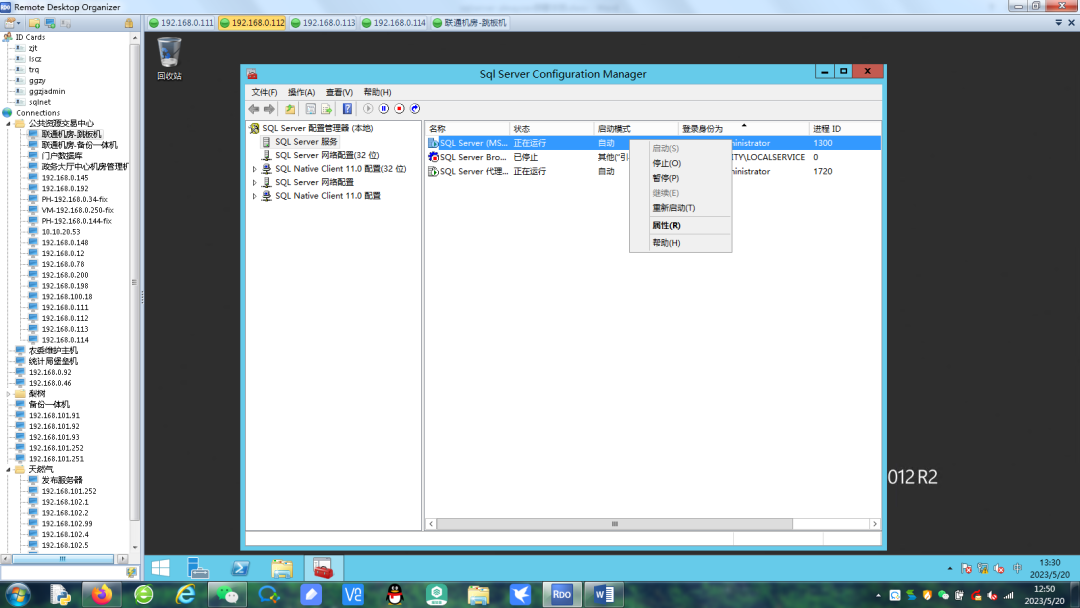This screenshot has height=608, width=1080.
Task: Click the Properties toolbar icon
Action: point(311,109)
